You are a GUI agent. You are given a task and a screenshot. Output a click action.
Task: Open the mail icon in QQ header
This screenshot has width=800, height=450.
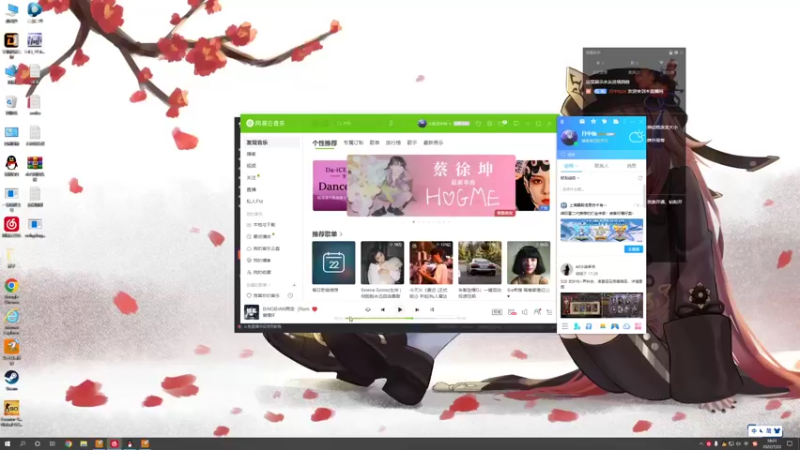tap(582, 121)
